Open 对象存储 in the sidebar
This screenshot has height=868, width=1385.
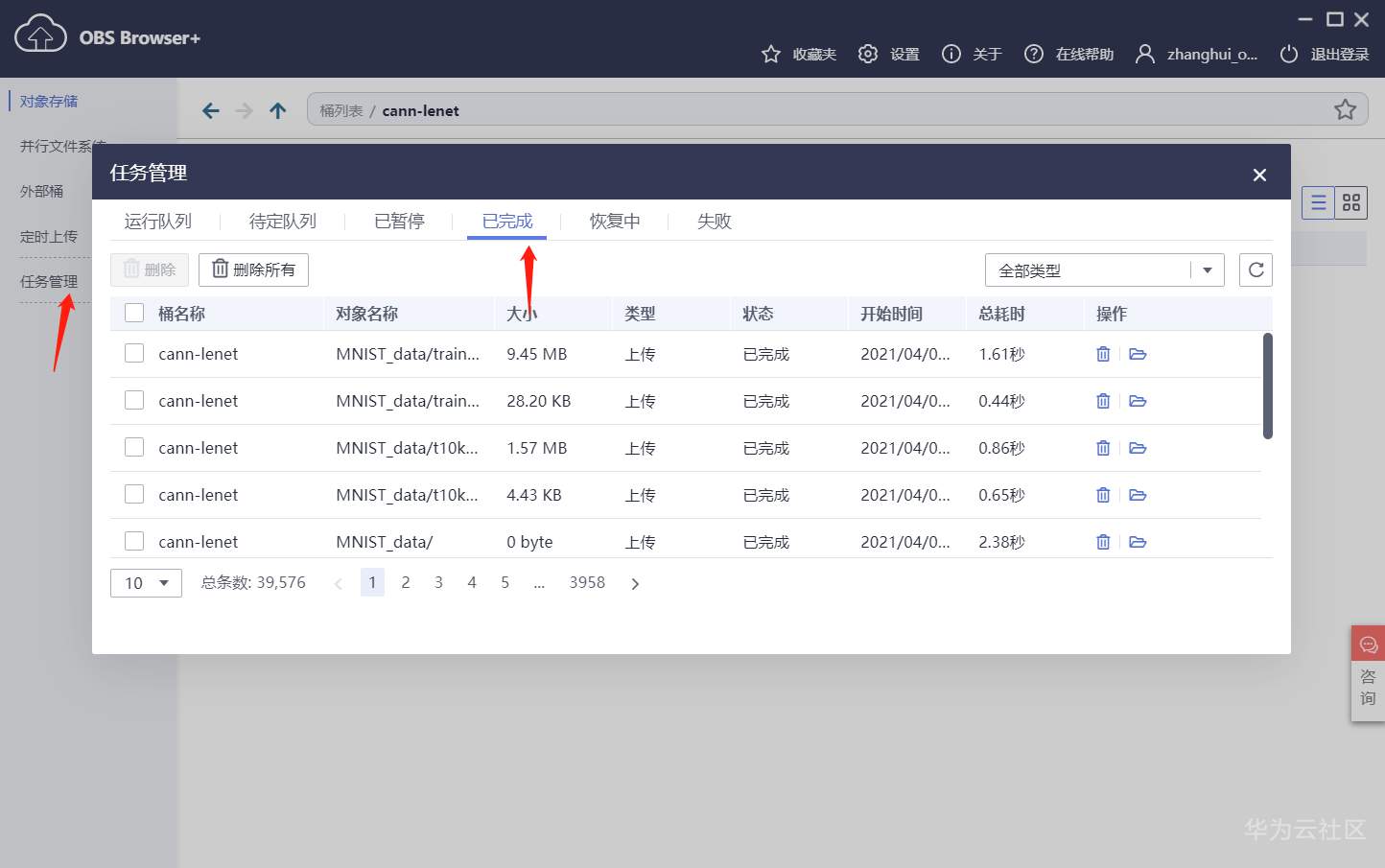tap(49, 101)
